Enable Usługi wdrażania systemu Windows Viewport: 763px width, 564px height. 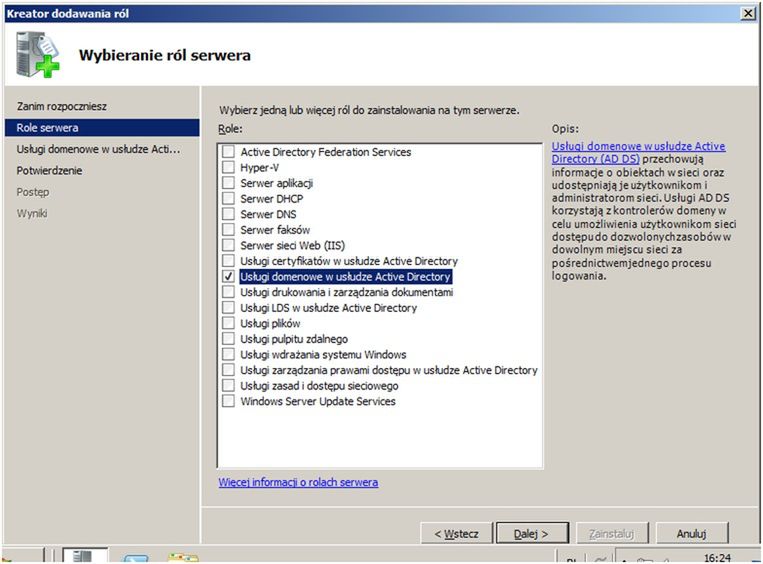tap(228, 354)
